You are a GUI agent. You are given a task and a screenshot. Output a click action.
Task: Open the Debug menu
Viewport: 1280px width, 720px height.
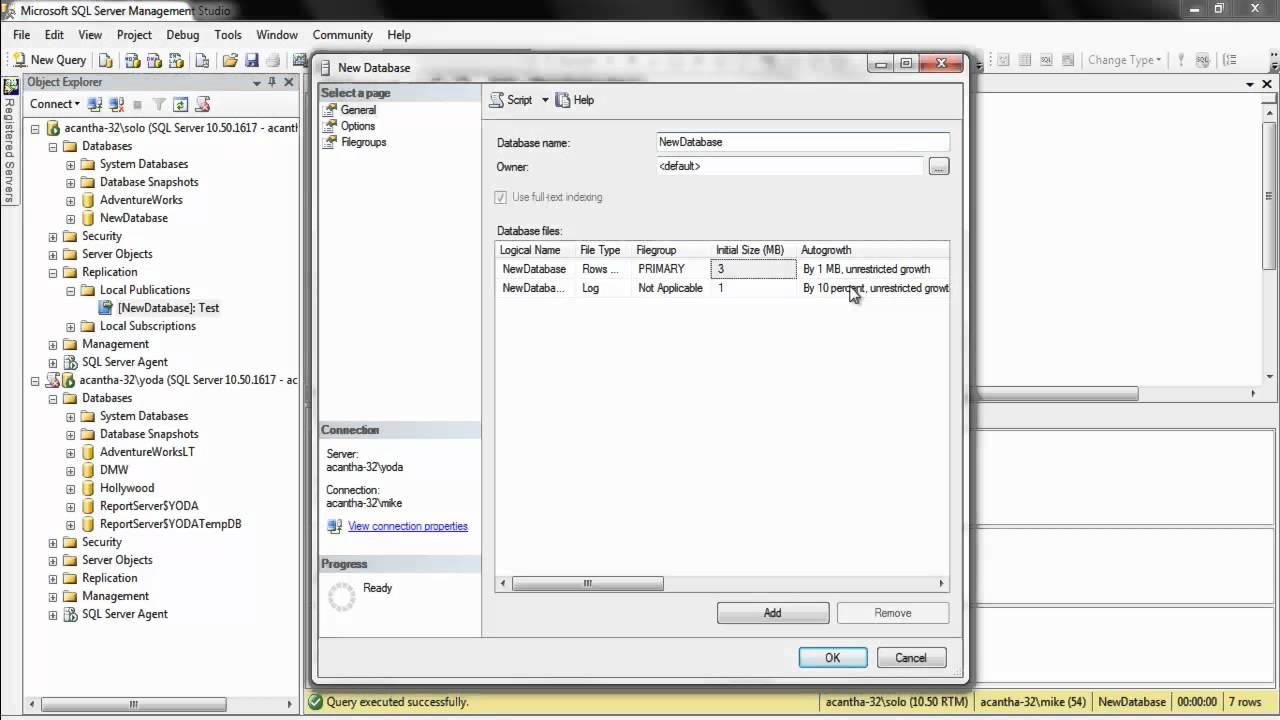tap(183, 35)
